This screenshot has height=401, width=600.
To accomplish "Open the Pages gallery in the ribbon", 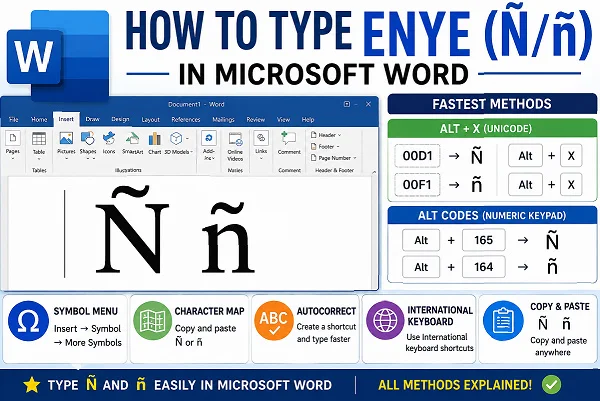I will coord(13,144).
